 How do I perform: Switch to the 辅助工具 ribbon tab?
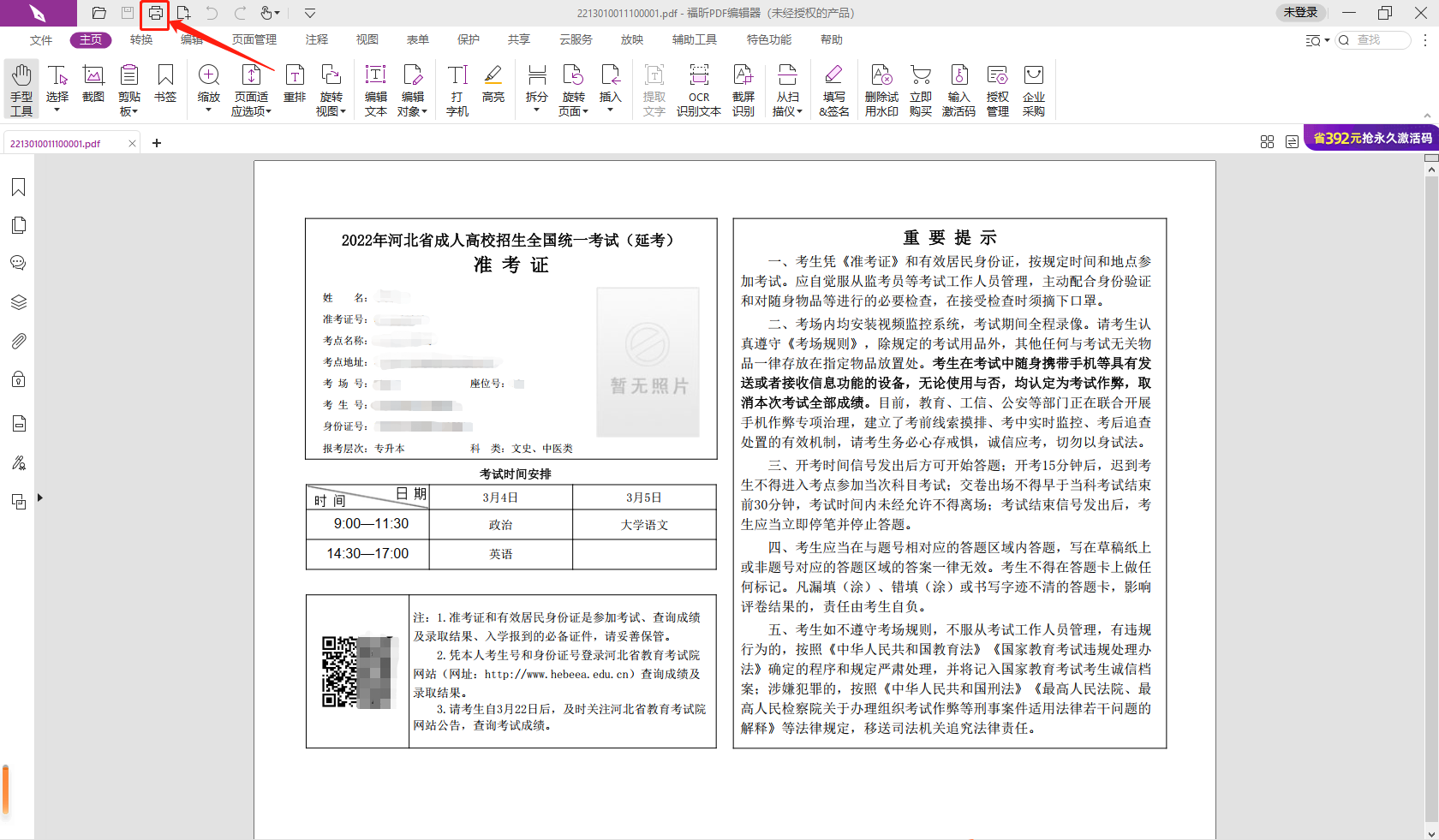(x=695, y=39)
